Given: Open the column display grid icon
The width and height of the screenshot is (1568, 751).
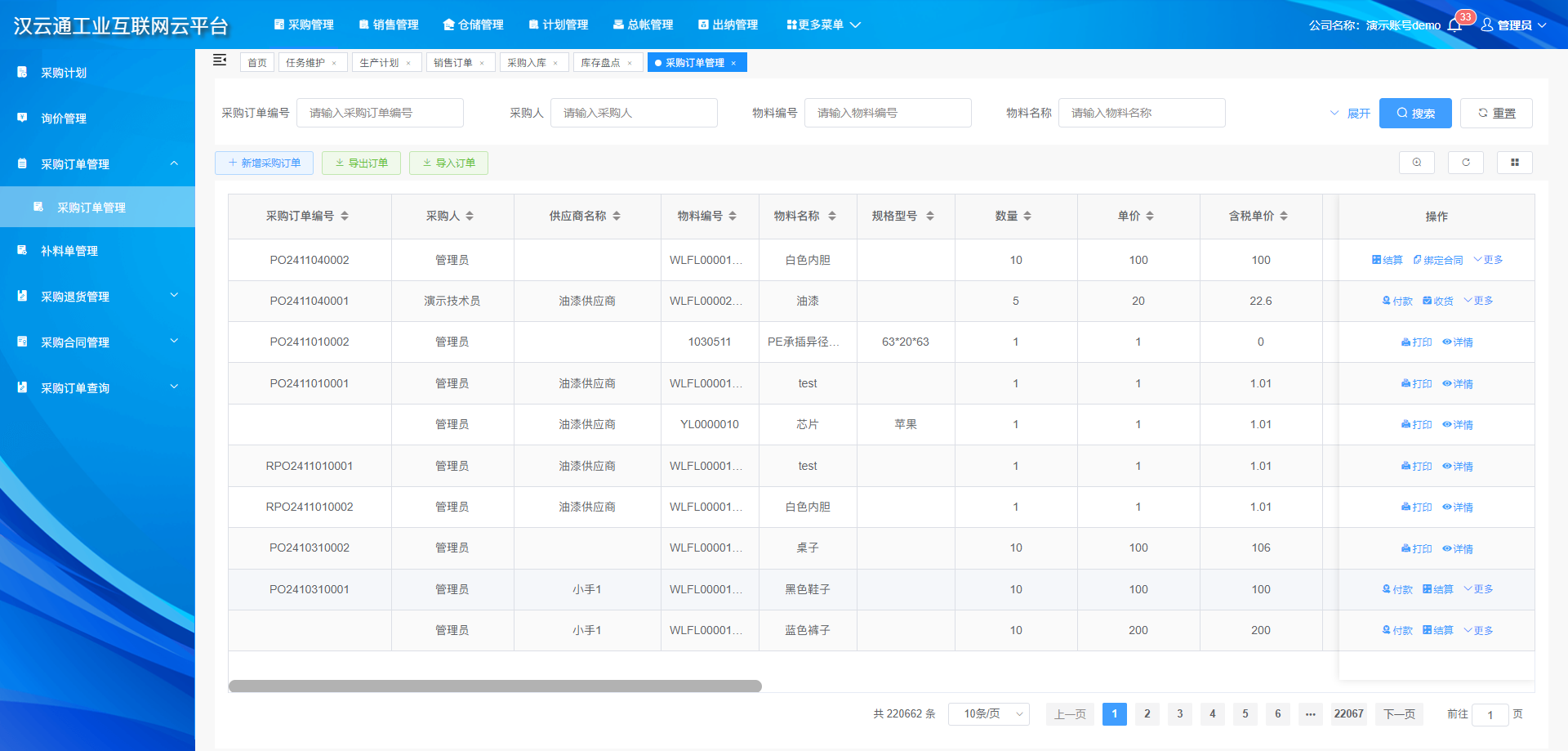Looking at the screenshot, I should tap(1514, 163).
